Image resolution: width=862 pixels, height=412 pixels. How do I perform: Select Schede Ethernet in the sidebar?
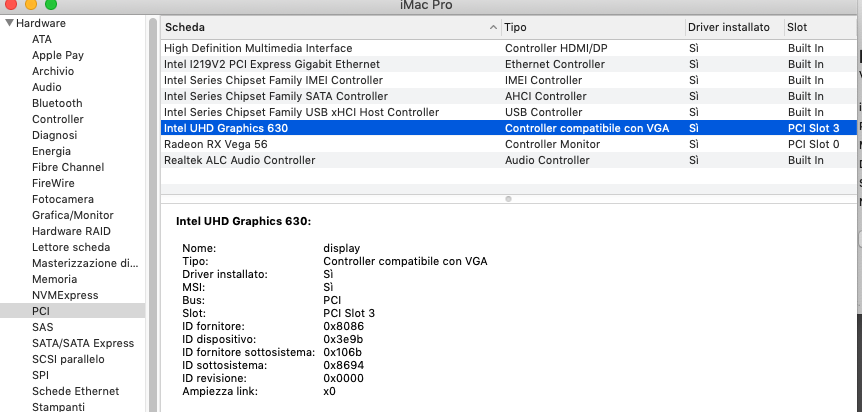click(x=75, y=390)
